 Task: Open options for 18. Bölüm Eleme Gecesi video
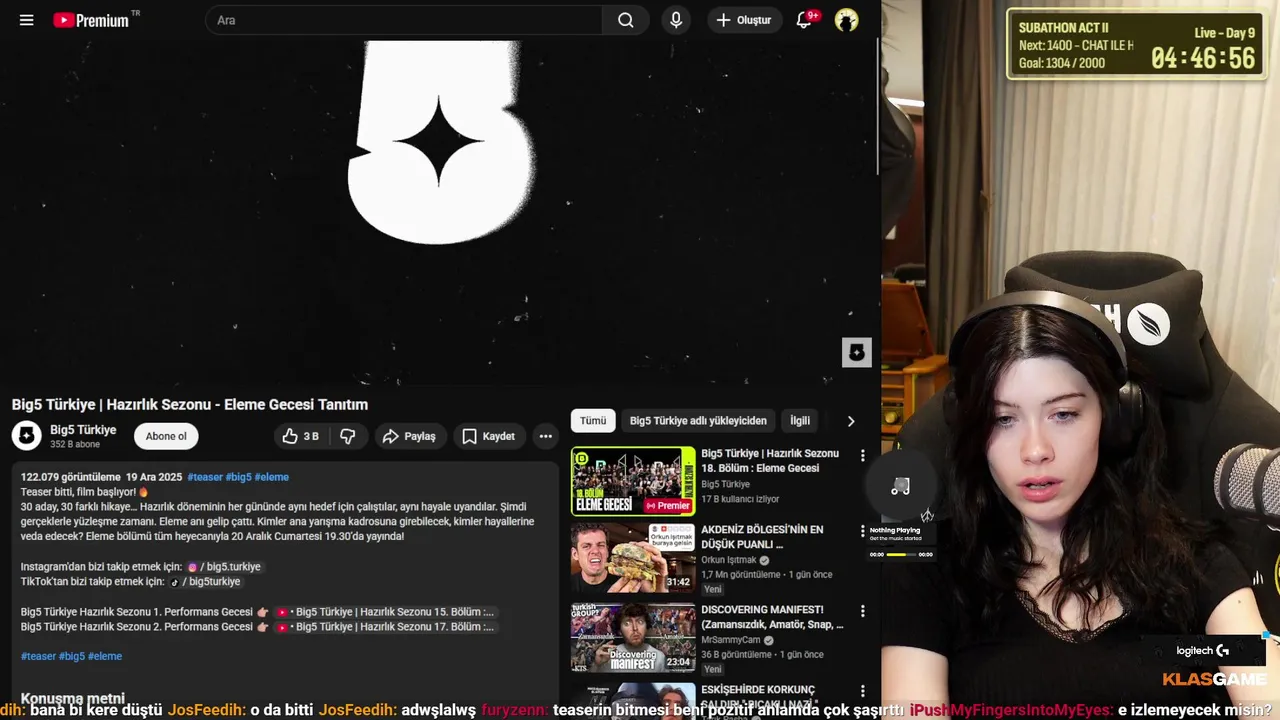pos(863,456)
